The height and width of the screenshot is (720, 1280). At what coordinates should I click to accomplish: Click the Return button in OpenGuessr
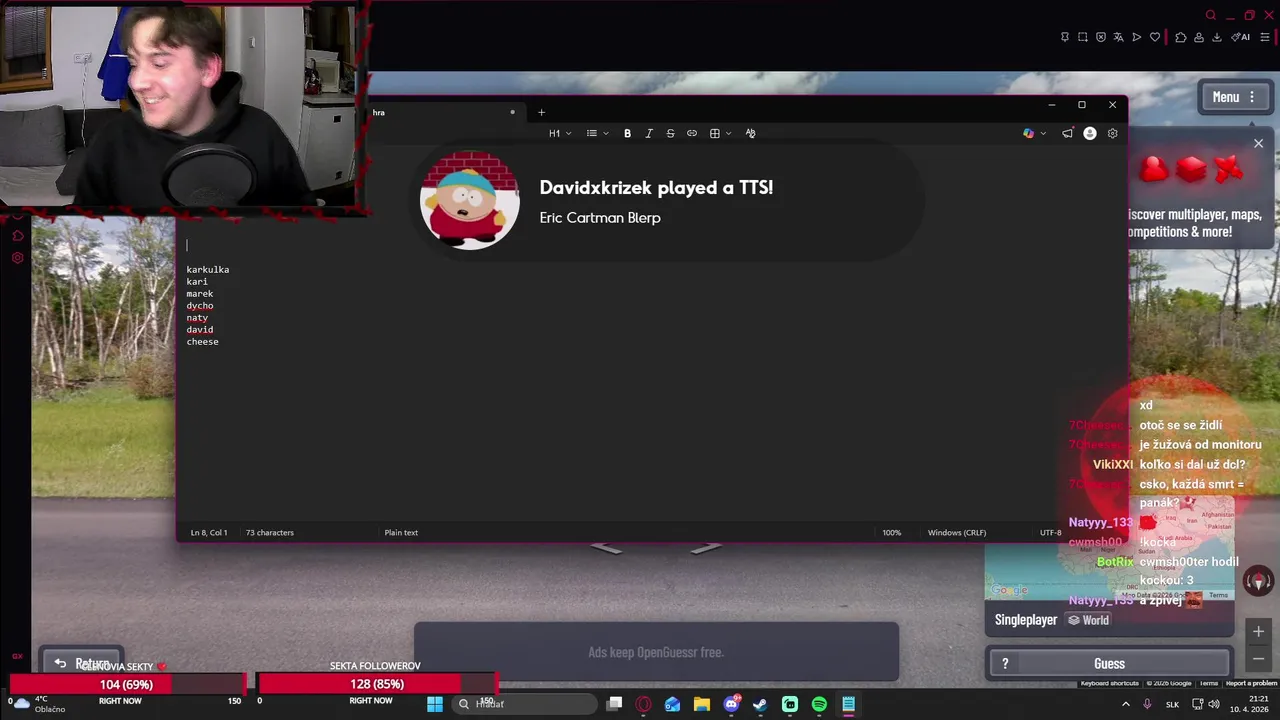(82, 663)
